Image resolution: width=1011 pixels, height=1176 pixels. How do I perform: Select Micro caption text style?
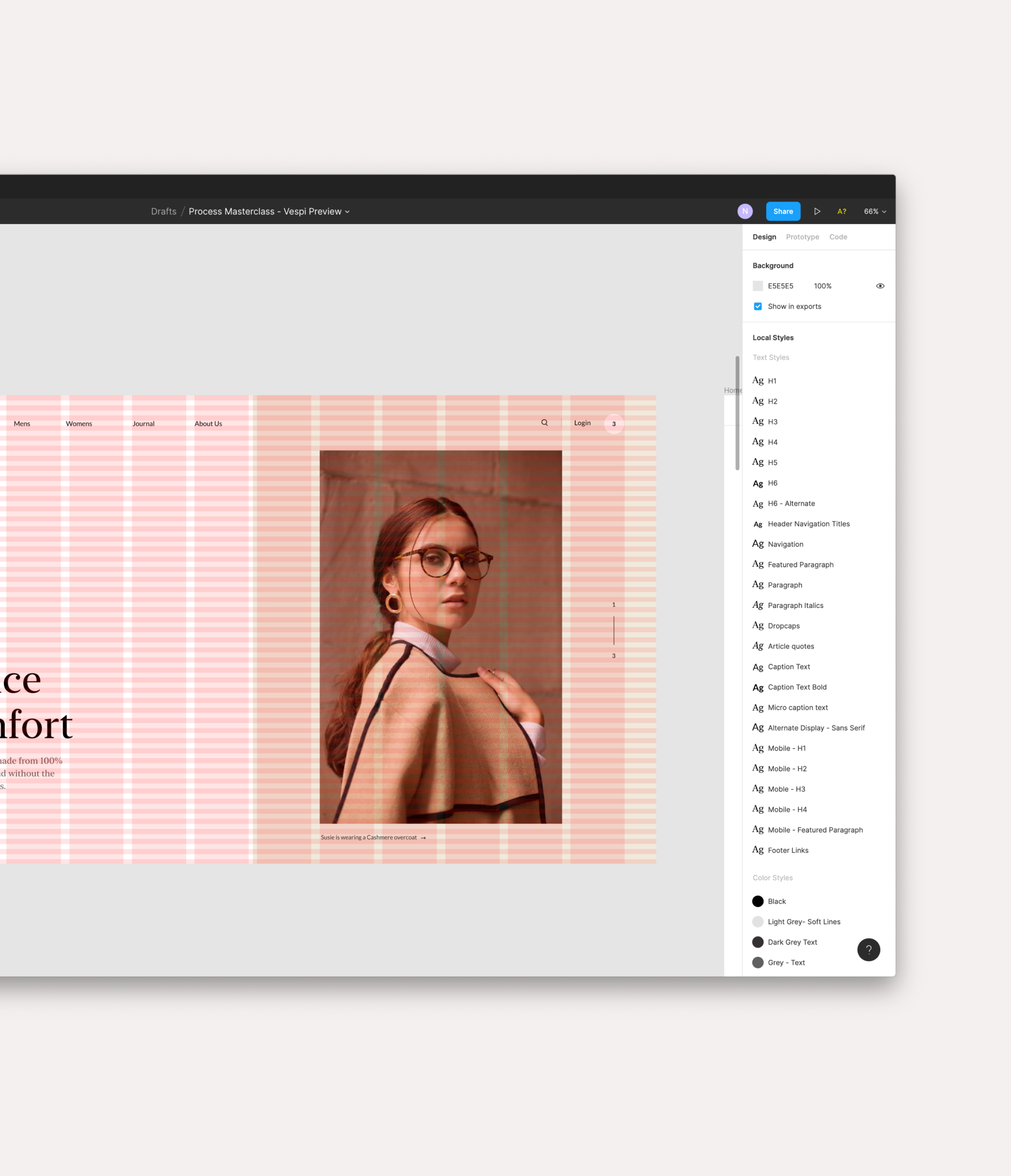[x=818, y=708]
